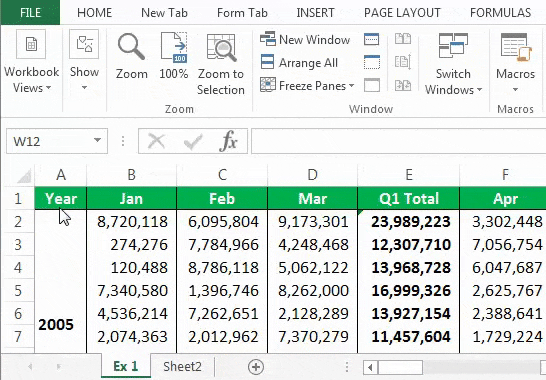Click cell containing 16,999,326
The height and width of the screenshot is (380, 546).
pyautogui.click(x=409, y=291)
